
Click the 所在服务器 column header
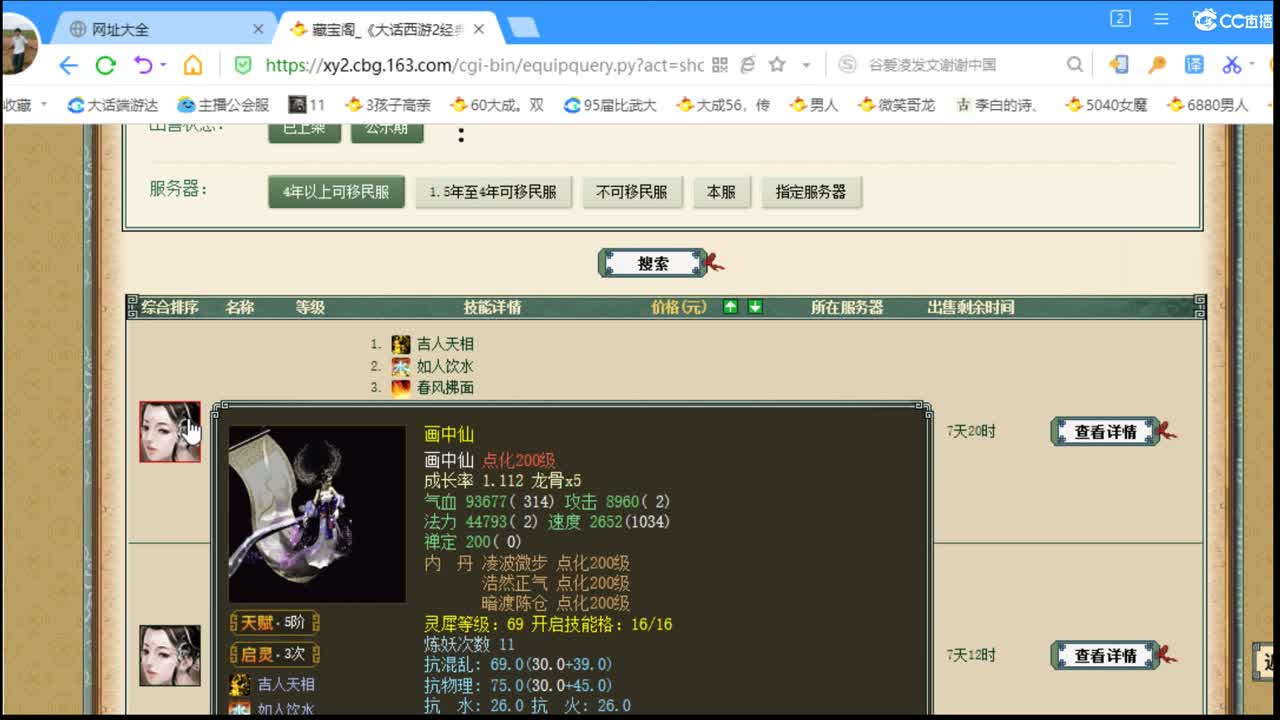click(847, 307)
